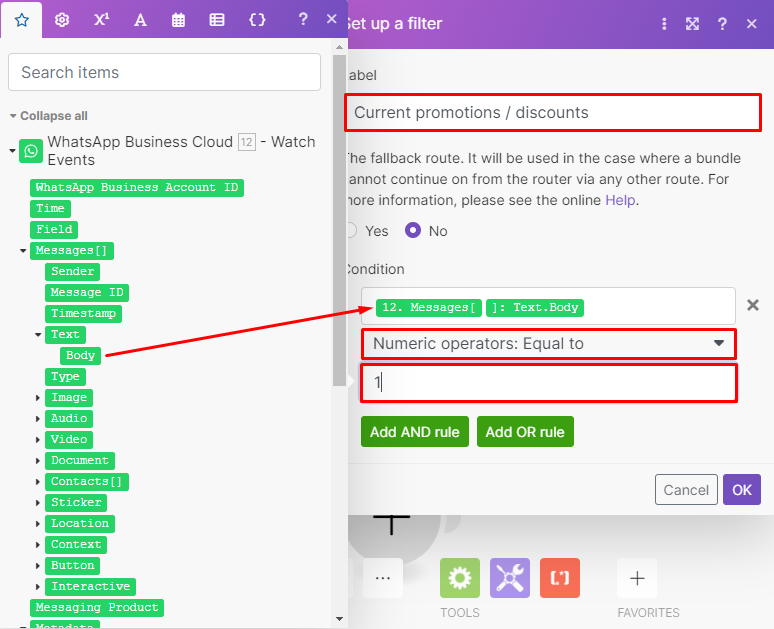
Task: Select the Messaging Product pill
Action: point(97,608)
